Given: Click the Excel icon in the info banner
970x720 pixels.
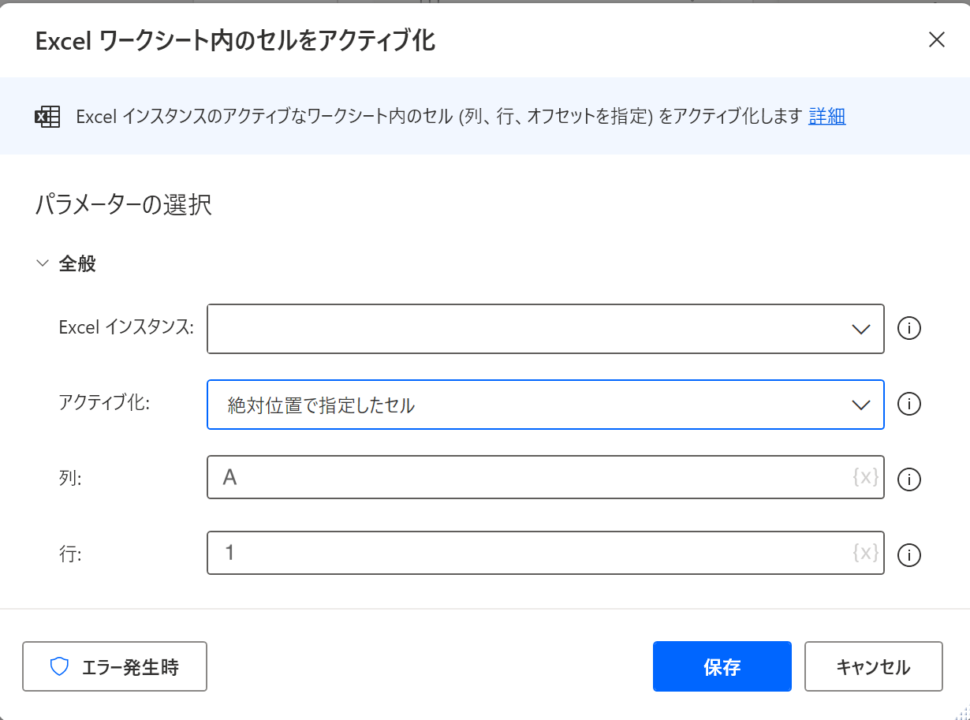Looking at the screenshot, I should (47, 117).
